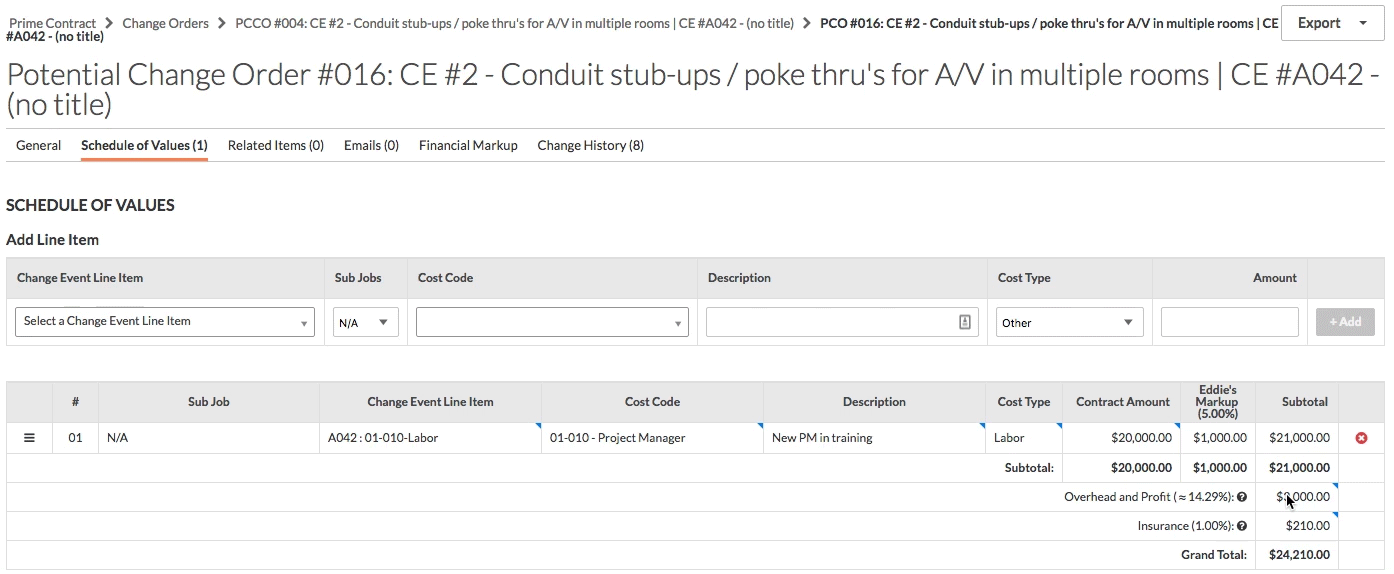
Task: Open the Sub Jobs N/A dropdown
Action: 365,322
